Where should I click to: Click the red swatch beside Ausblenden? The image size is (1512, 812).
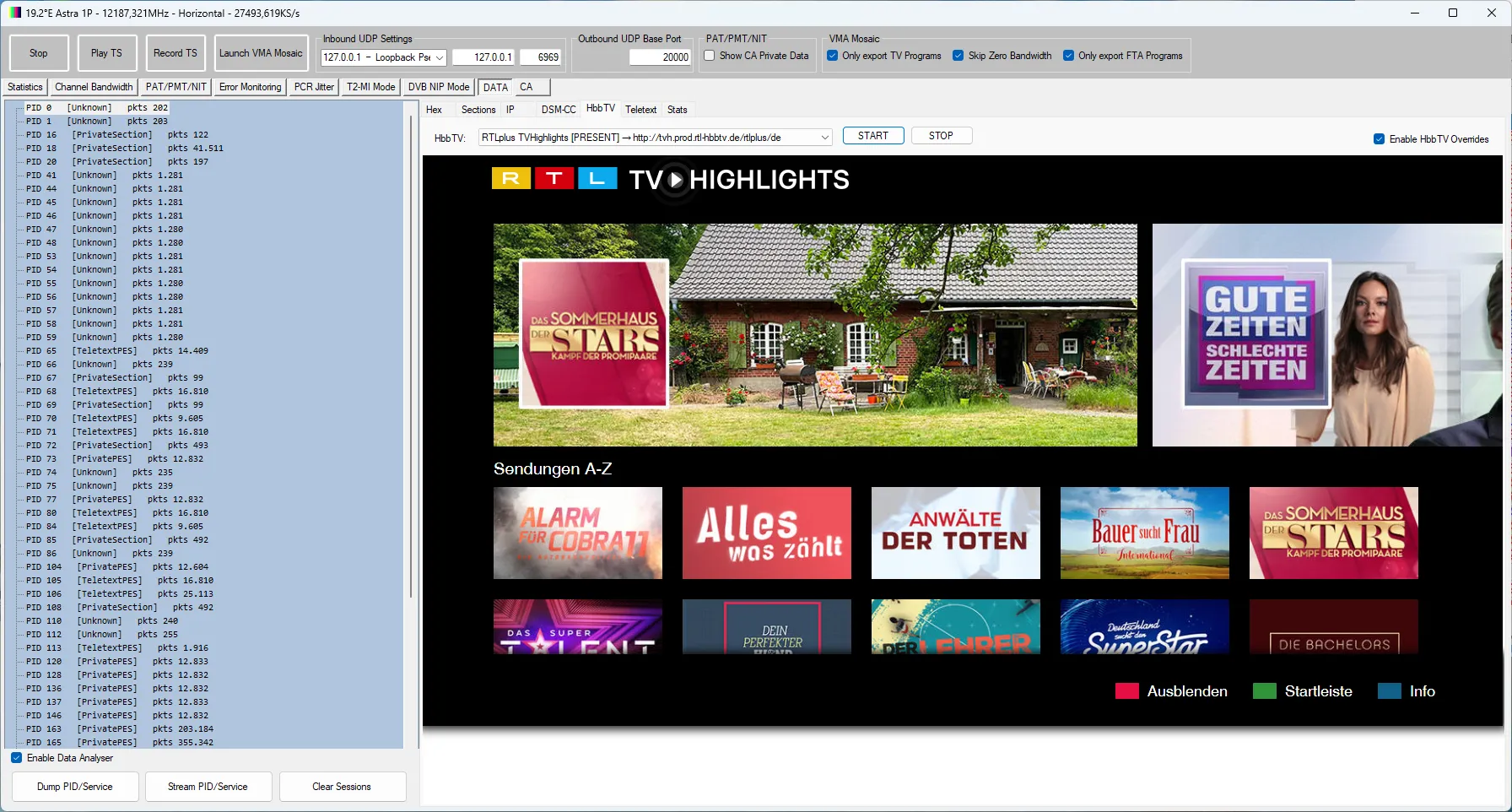(1127, 691)
